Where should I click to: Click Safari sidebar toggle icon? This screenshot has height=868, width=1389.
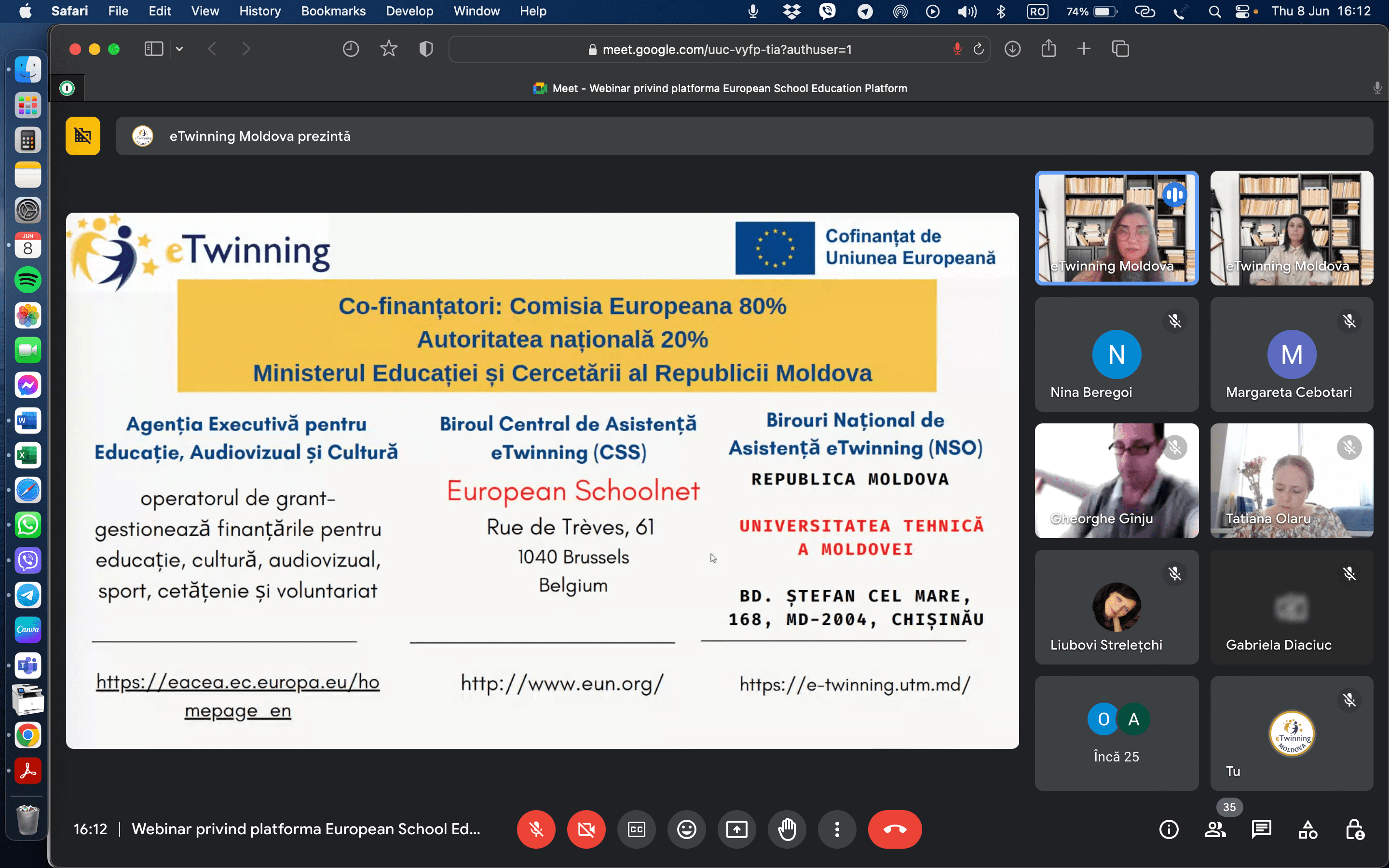tap(153, 49)
